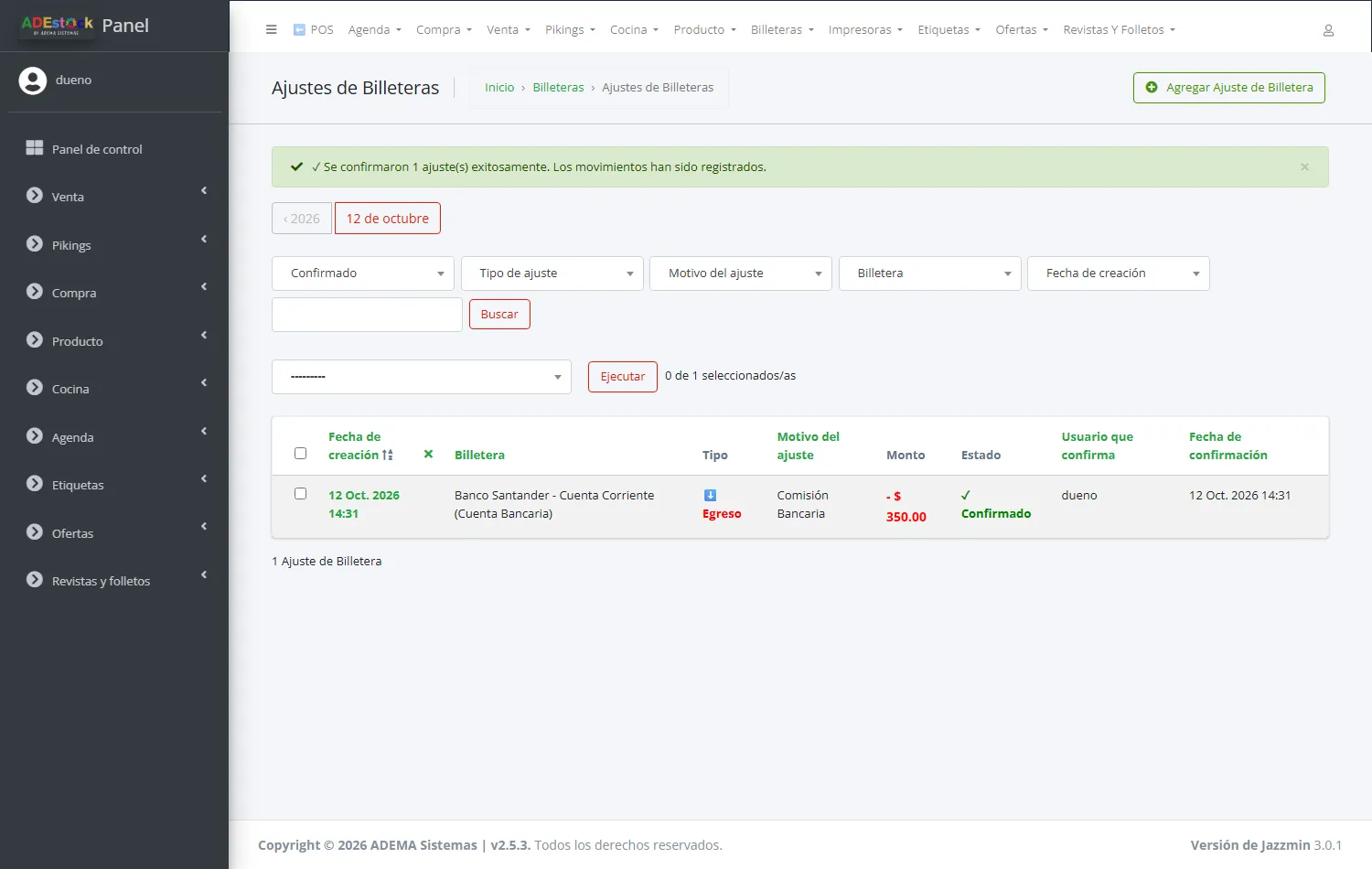Open the user account icon at top right
Screen dimensions: 1372x869
(x=1328, y=30)
